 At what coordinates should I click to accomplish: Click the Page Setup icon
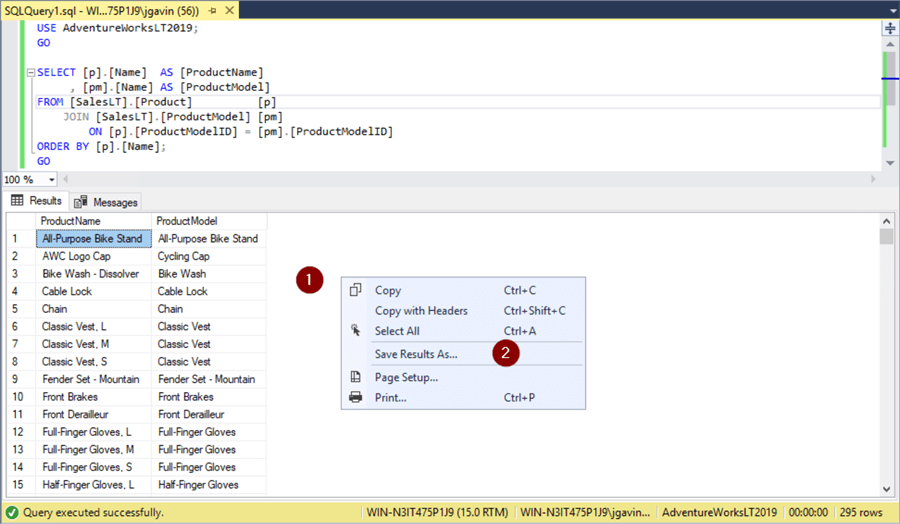[355, 377]
